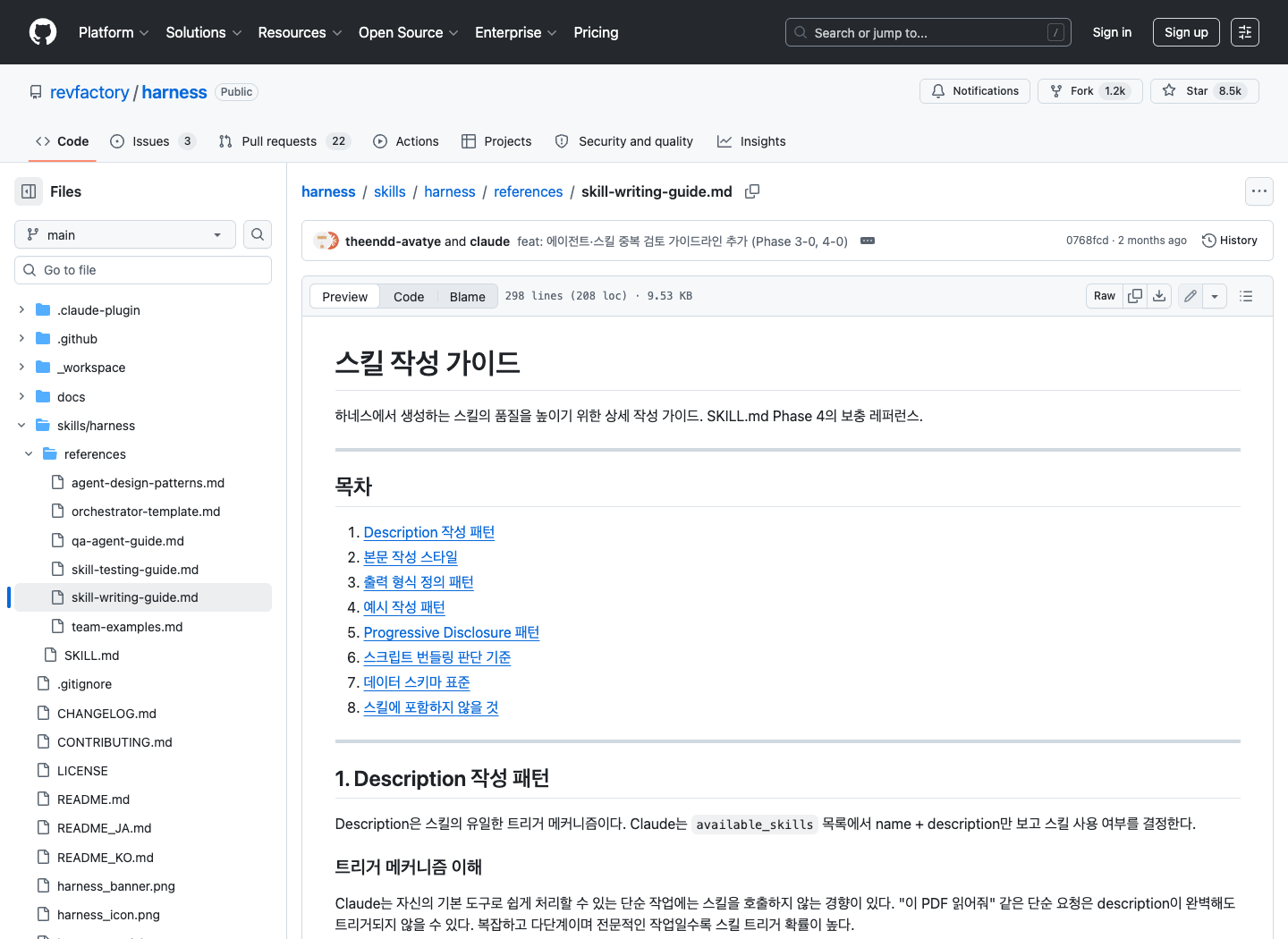Open the Code repository tab

coord(63,141)
